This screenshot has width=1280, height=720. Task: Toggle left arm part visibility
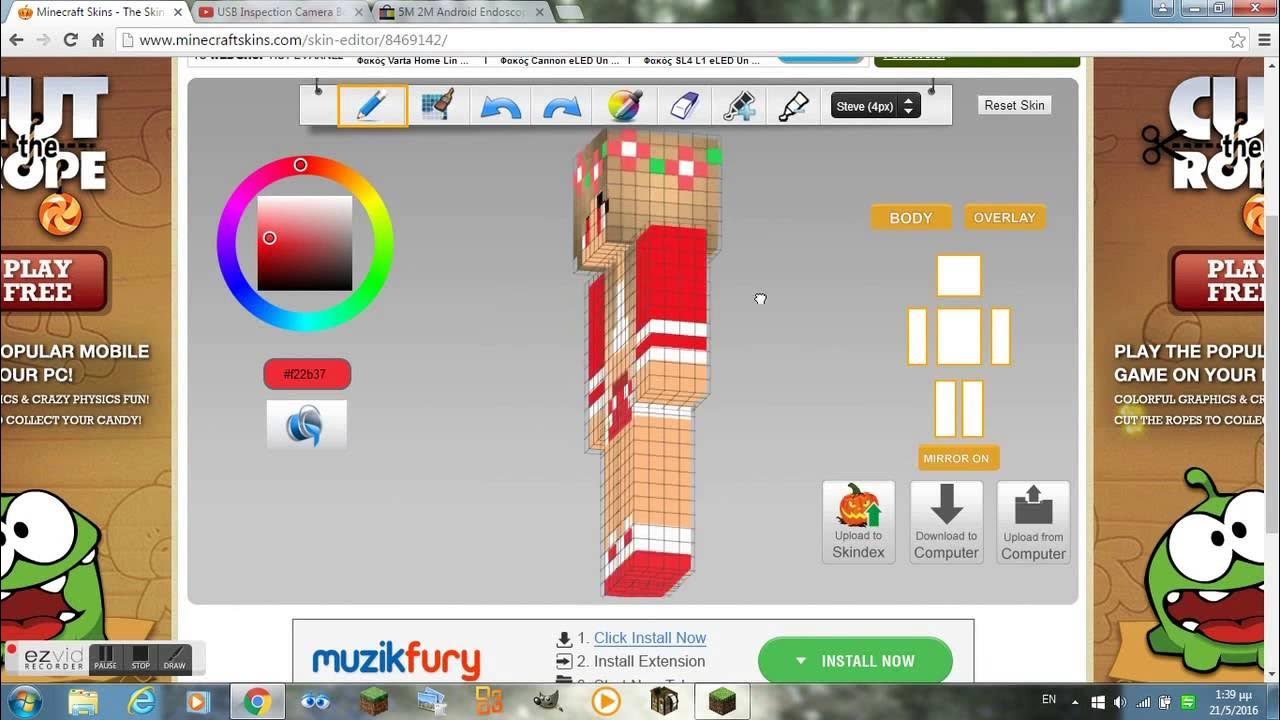pos(917,336)
